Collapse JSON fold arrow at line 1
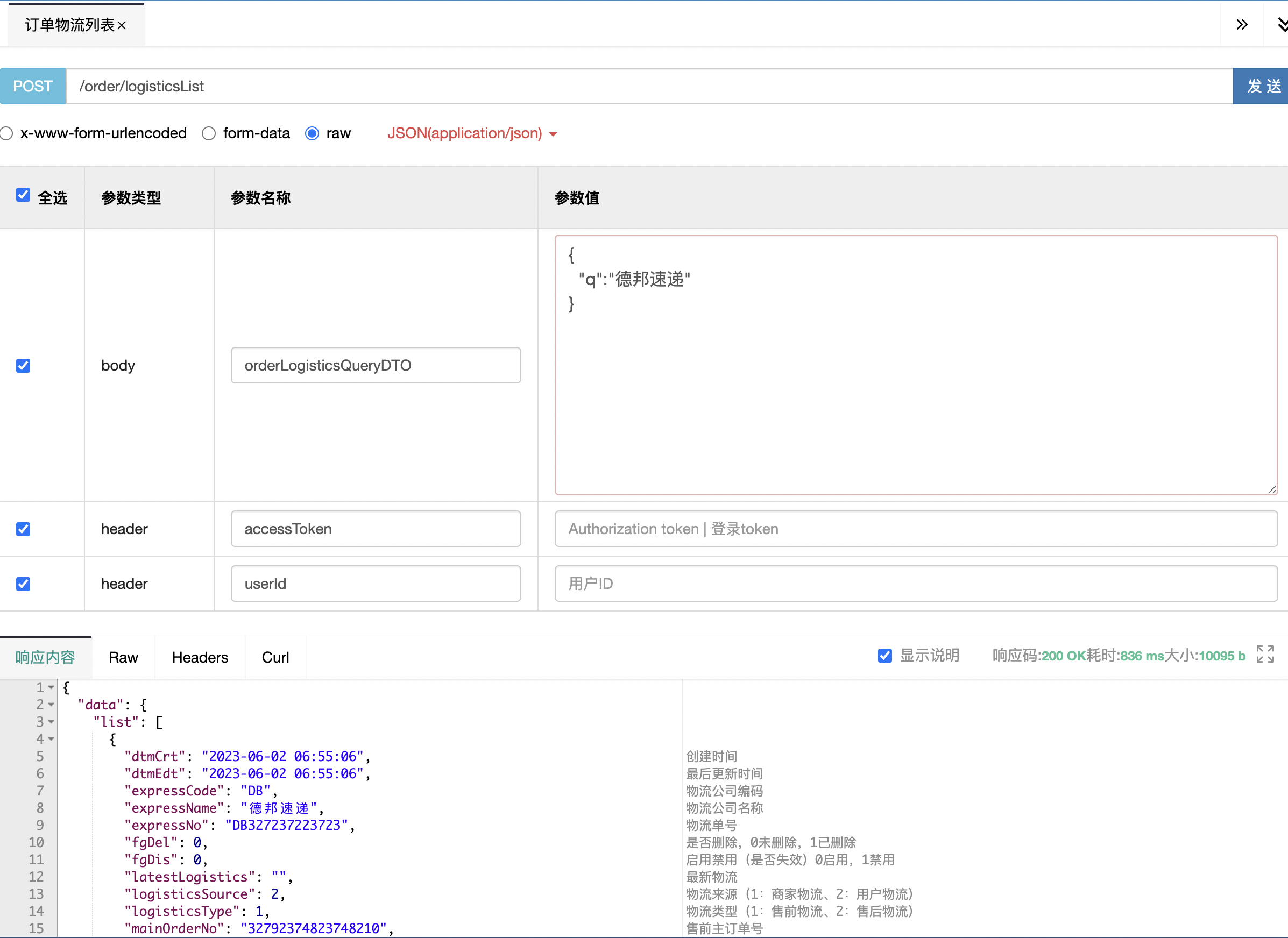Image resolution: width=1288 pixels, height=938 pixels. pyautogui.click(x=51, y=687)
